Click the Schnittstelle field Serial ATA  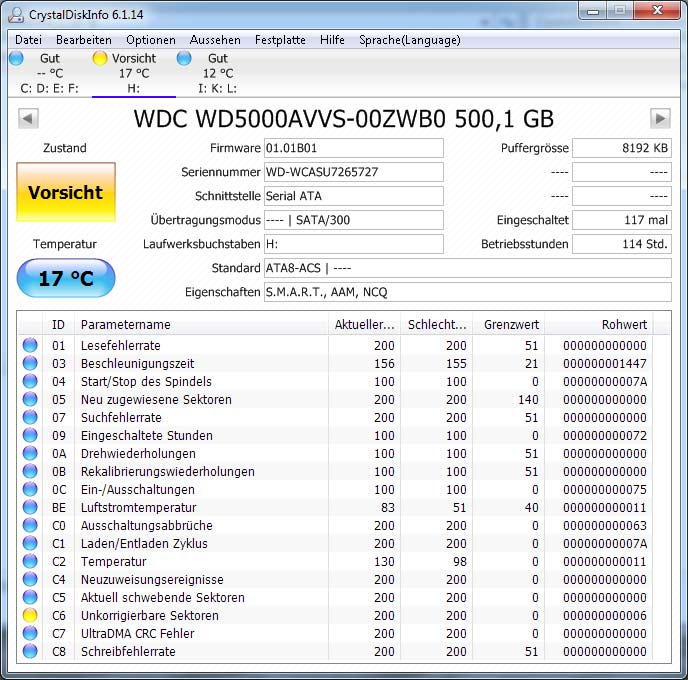[354, 196]
